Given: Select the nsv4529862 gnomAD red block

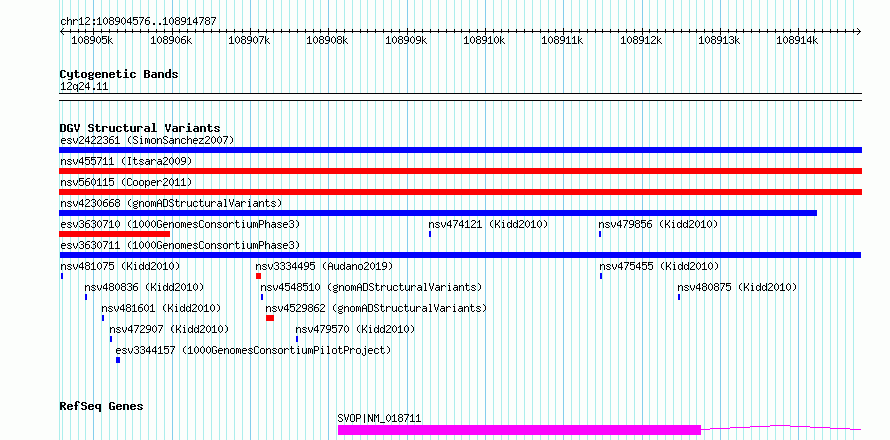Looking at the screenshot, I should [270, 318].
